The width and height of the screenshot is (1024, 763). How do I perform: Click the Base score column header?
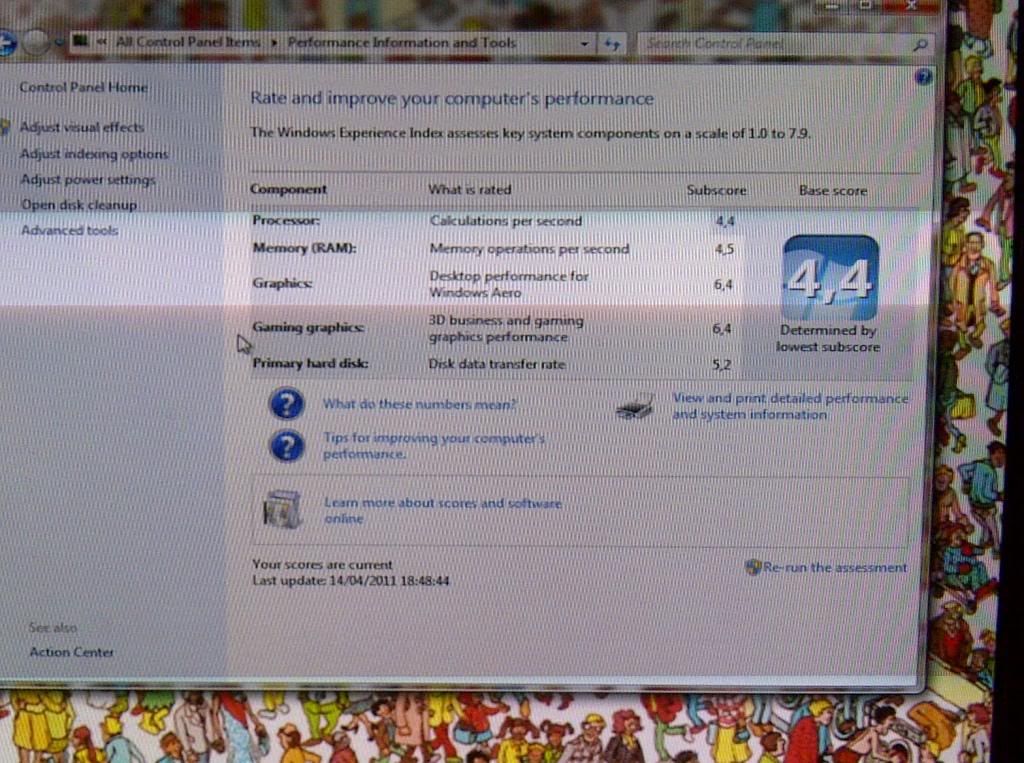point(833,191)
